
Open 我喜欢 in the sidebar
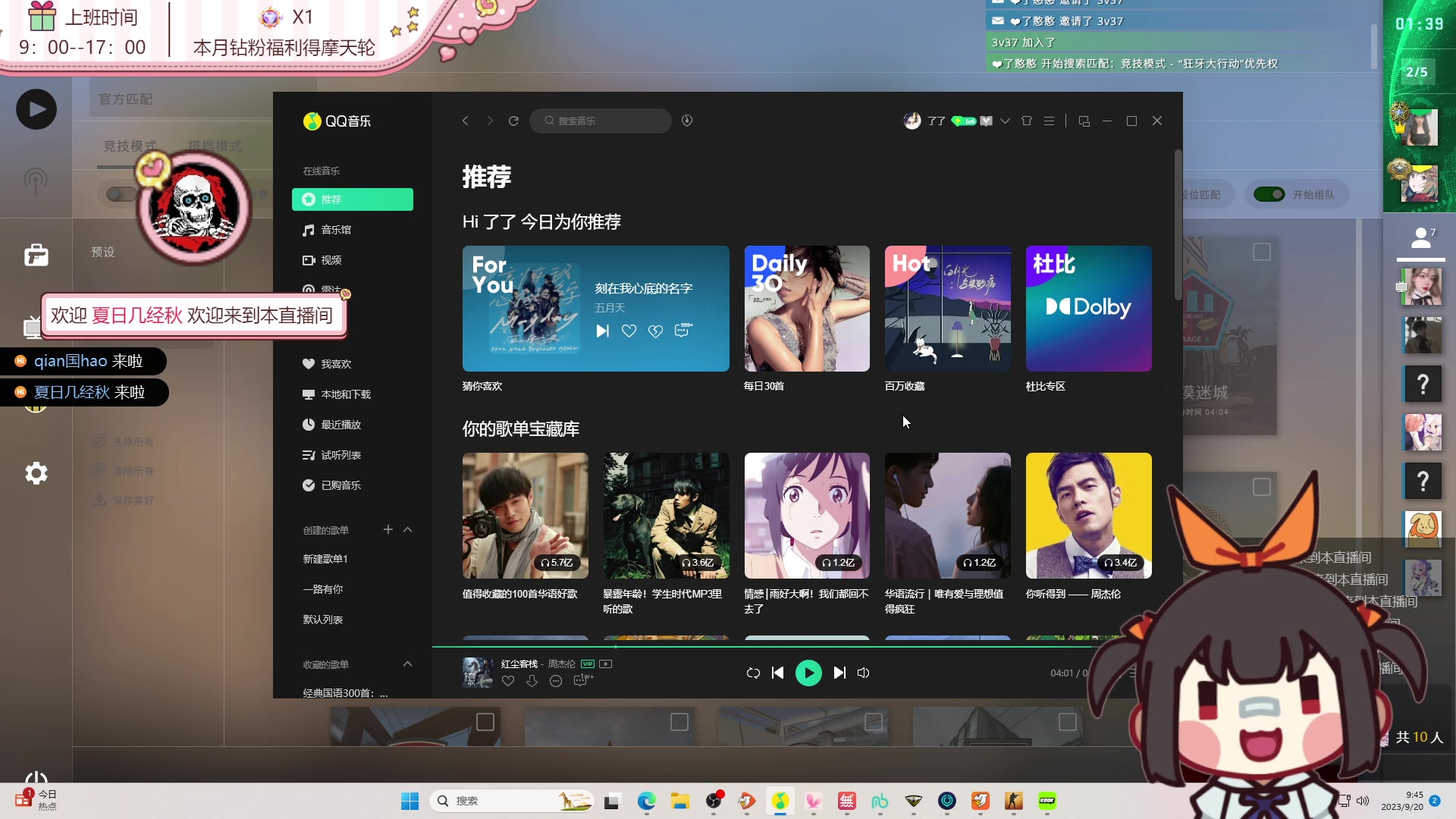coord(353,364)
